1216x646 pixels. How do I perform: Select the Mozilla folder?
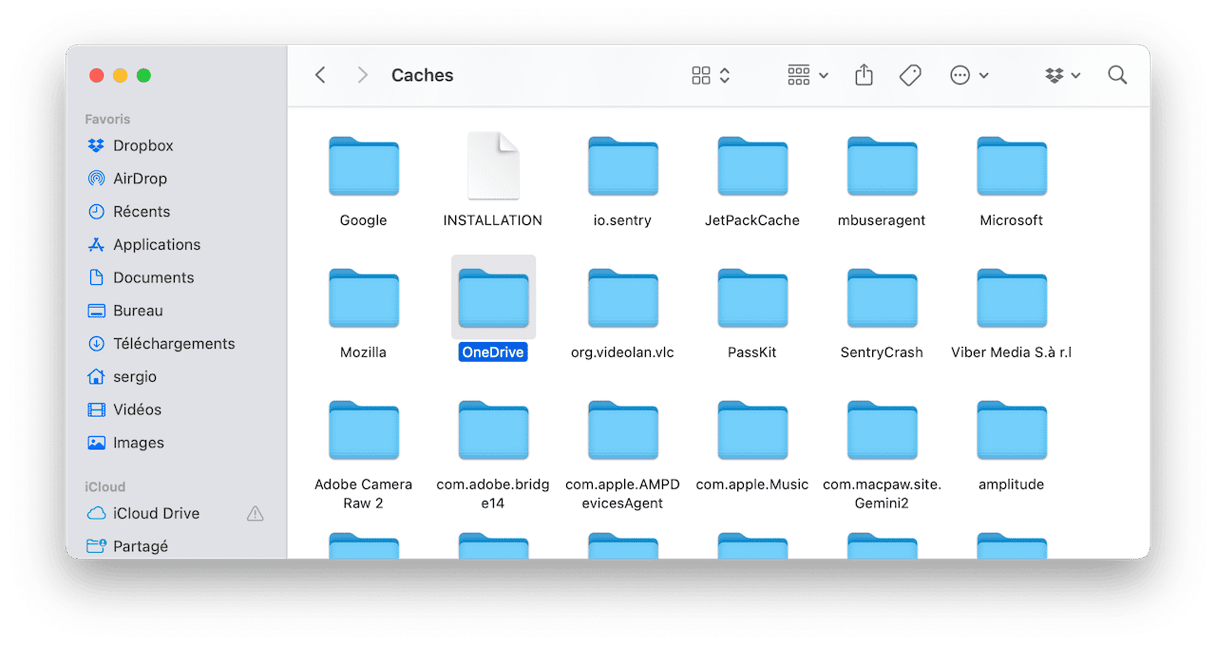[364, 298]
